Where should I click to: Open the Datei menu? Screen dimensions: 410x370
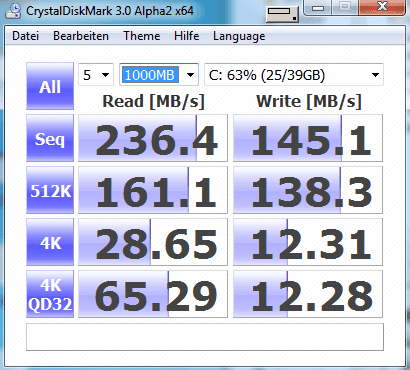click(x=25, y=36)
